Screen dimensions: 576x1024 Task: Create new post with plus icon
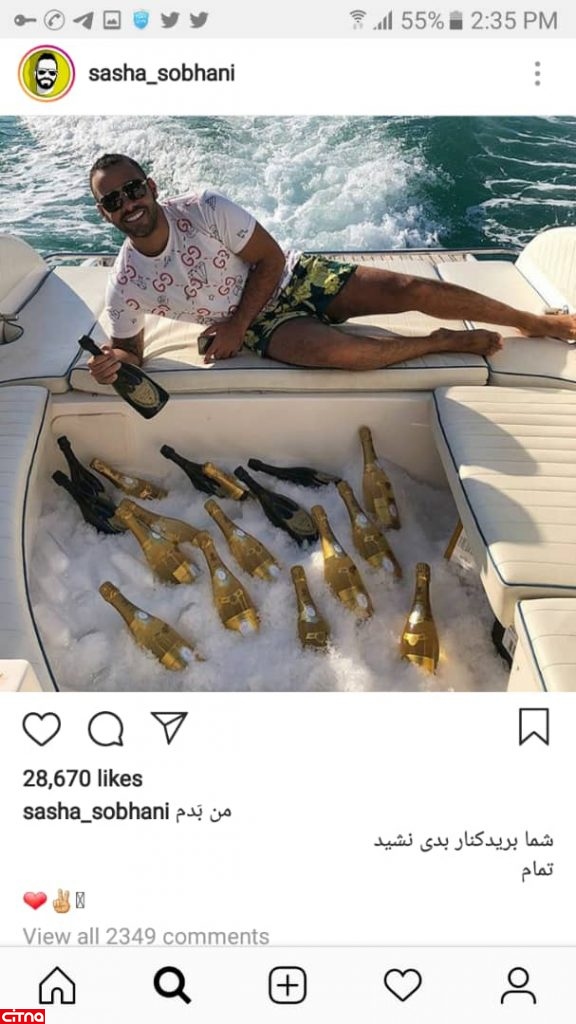287,985
